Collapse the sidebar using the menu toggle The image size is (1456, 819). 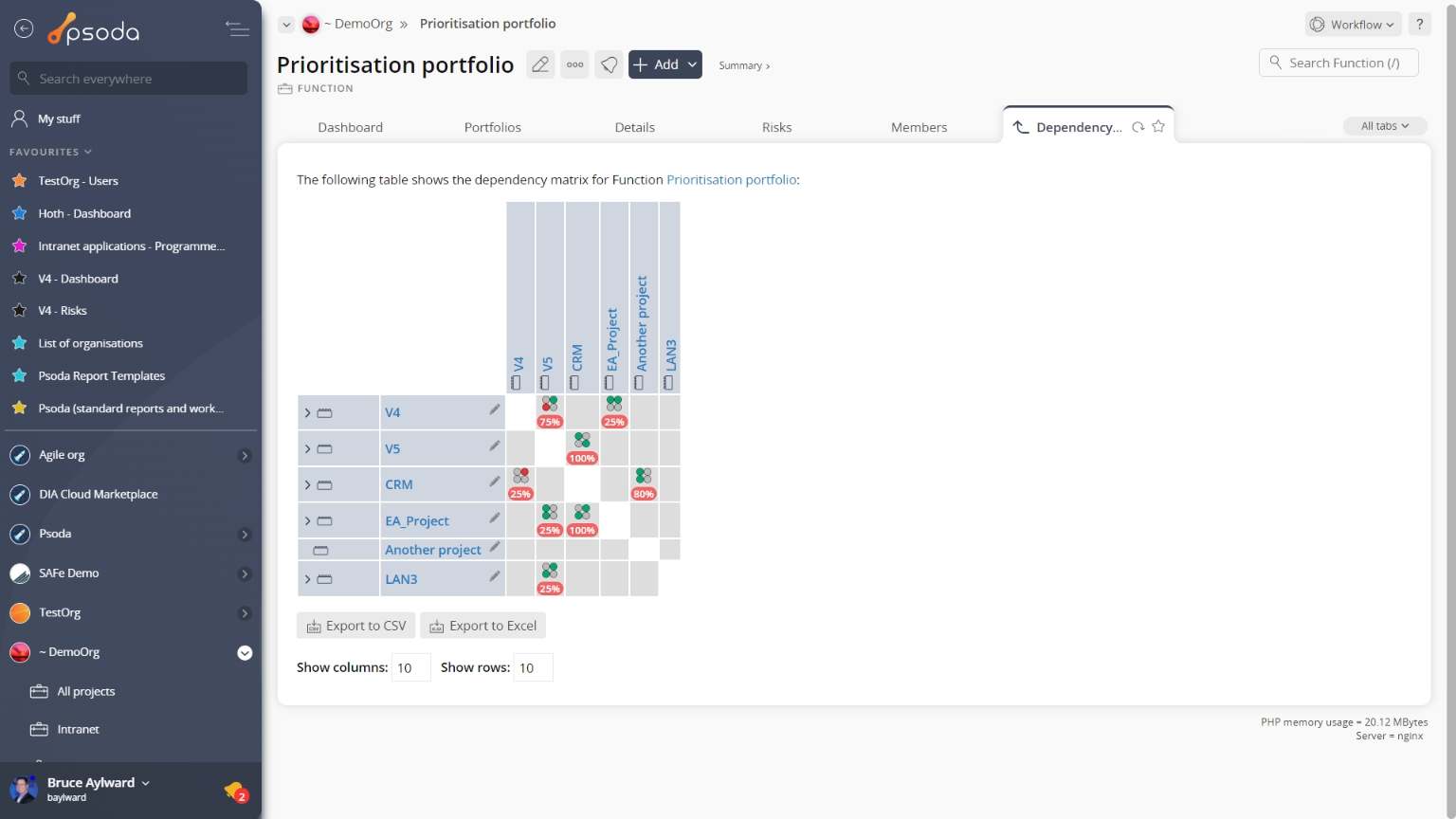point(237,29)
